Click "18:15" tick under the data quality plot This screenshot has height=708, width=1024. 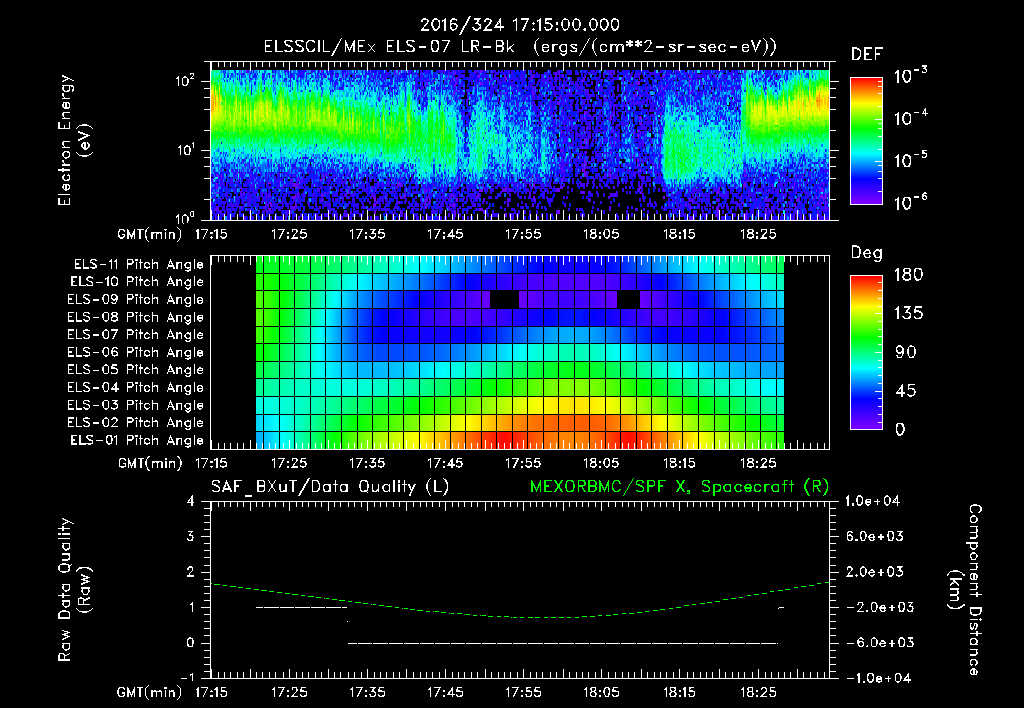pyautogui.click(x=679, y=692)
